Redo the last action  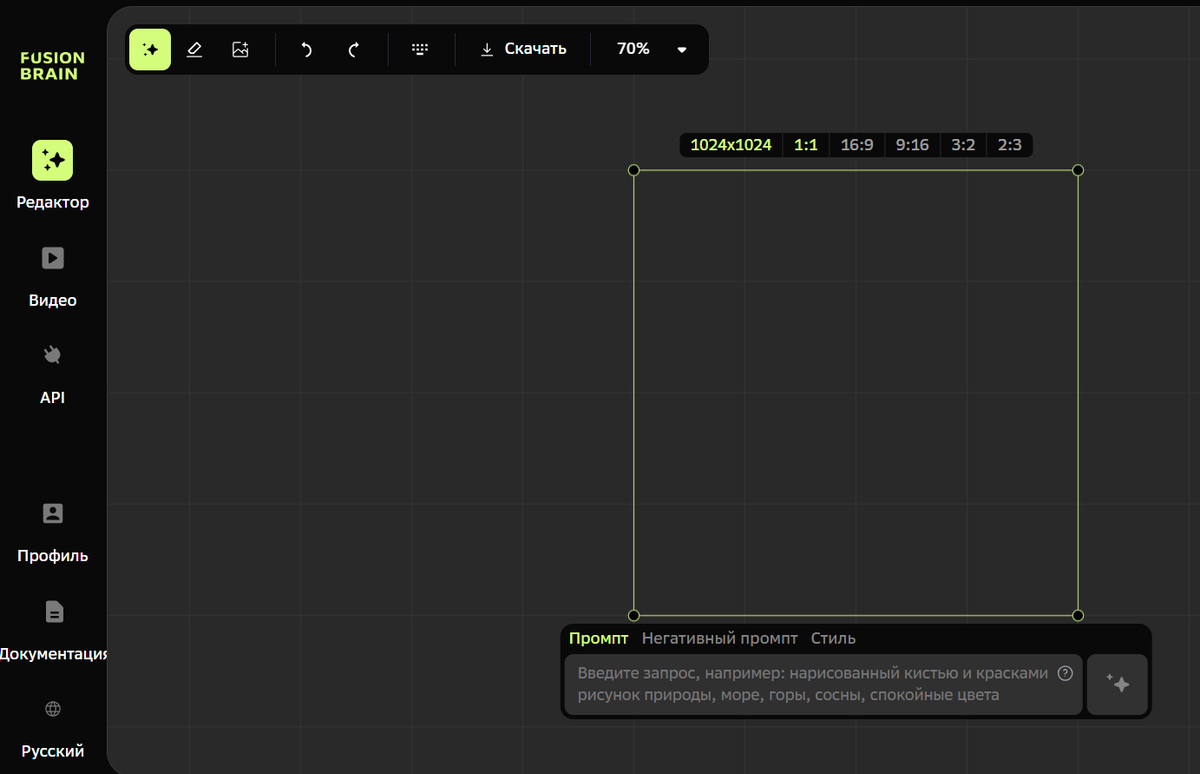tap(353, 49)
